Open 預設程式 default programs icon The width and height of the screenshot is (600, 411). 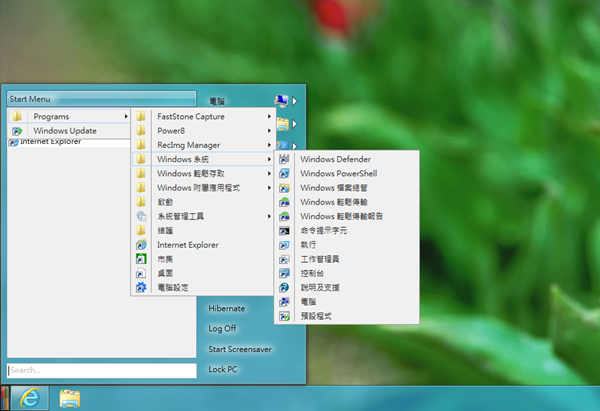pyautogui.click(x=284, y=316)
